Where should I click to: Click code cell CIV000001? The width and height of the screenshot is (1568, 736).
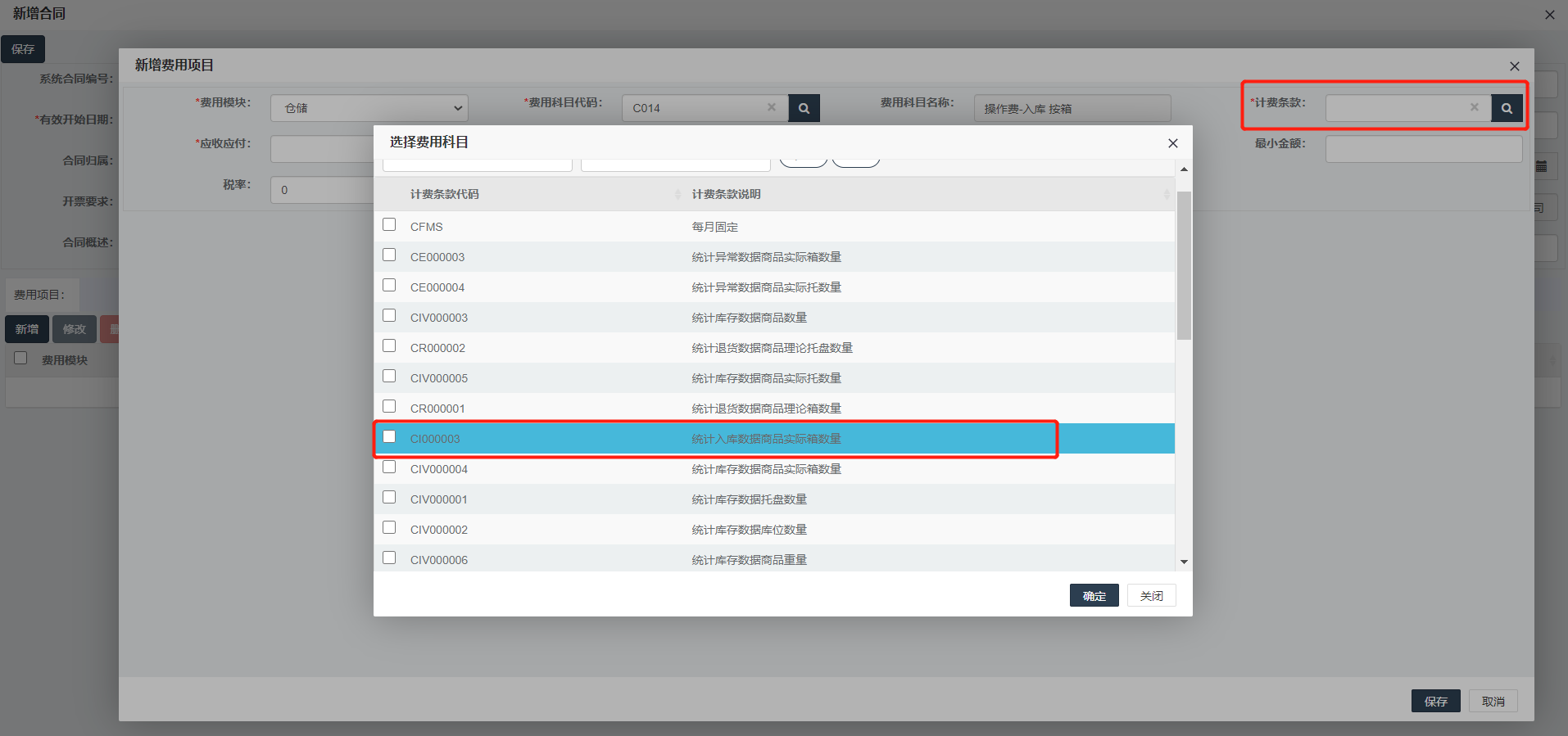click(439, 499)
